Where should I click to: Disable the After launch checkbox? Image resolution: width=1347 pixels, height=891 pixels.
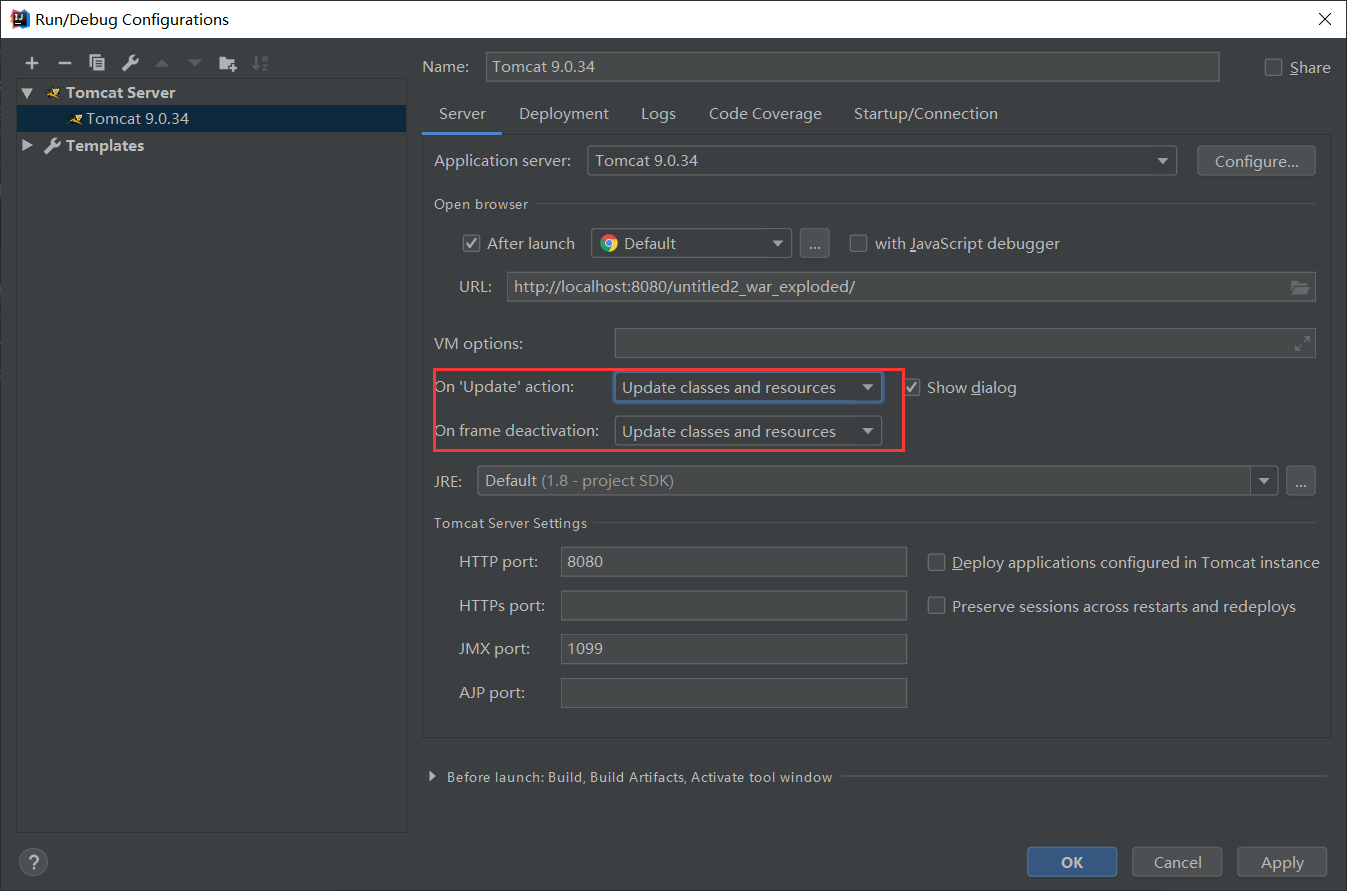point(472,243)
